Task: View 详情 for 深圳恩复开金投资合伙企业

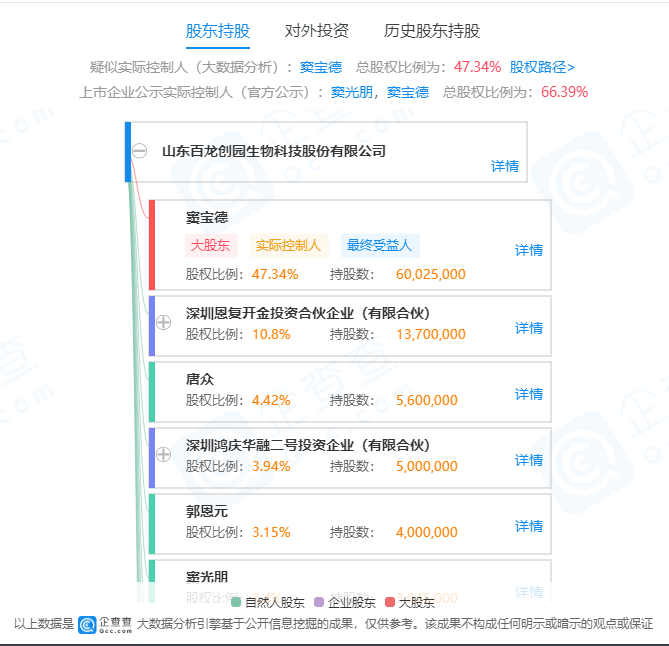Action: coord(529,328)
